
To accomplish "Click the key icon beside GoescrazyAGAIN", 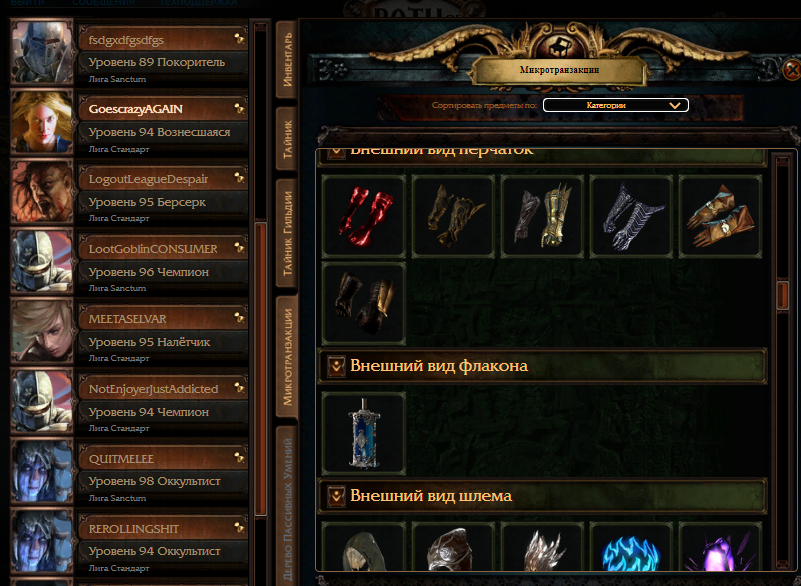I will [239, 108].
